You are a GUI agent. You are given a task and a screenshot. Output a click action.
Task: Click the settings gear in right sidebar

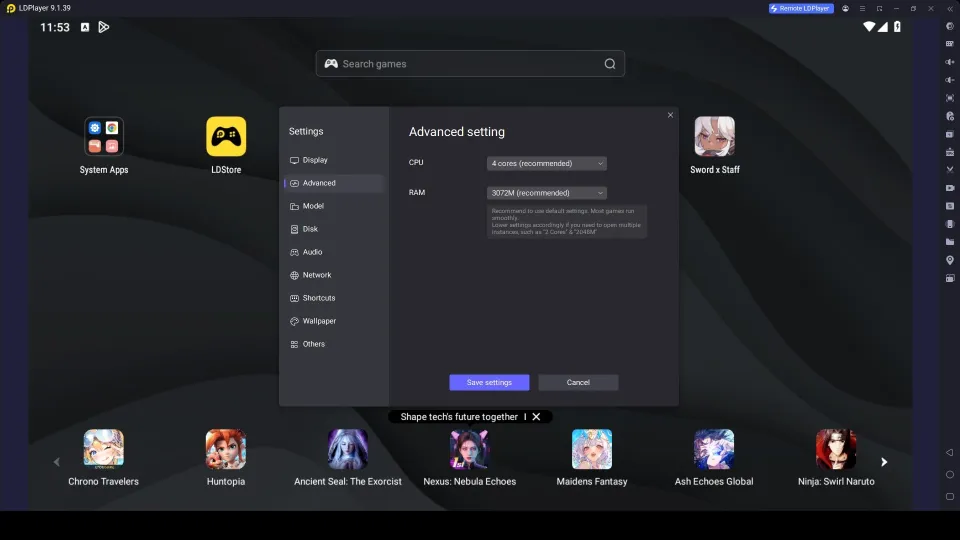click(950, 26)
